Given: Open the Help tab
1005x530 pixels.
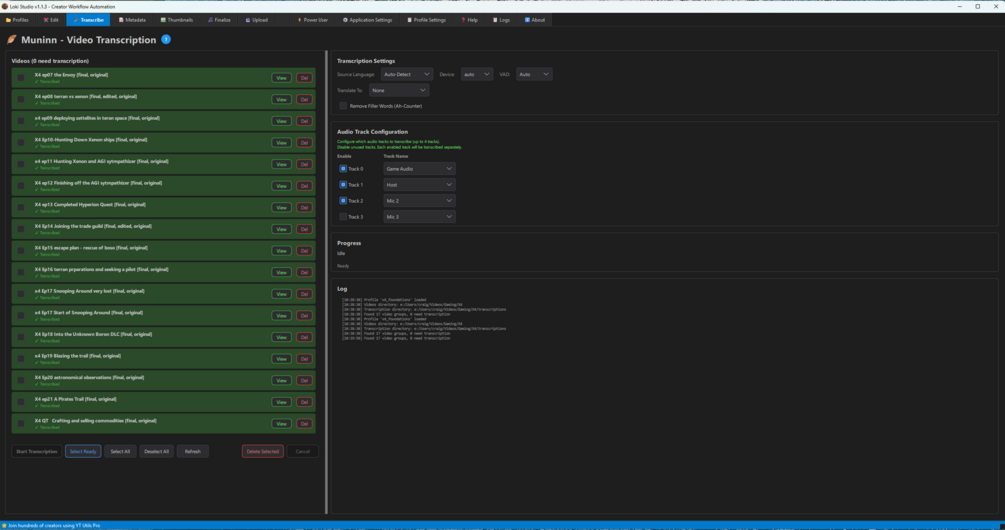Looking at the screenshot, I should 469,20.
